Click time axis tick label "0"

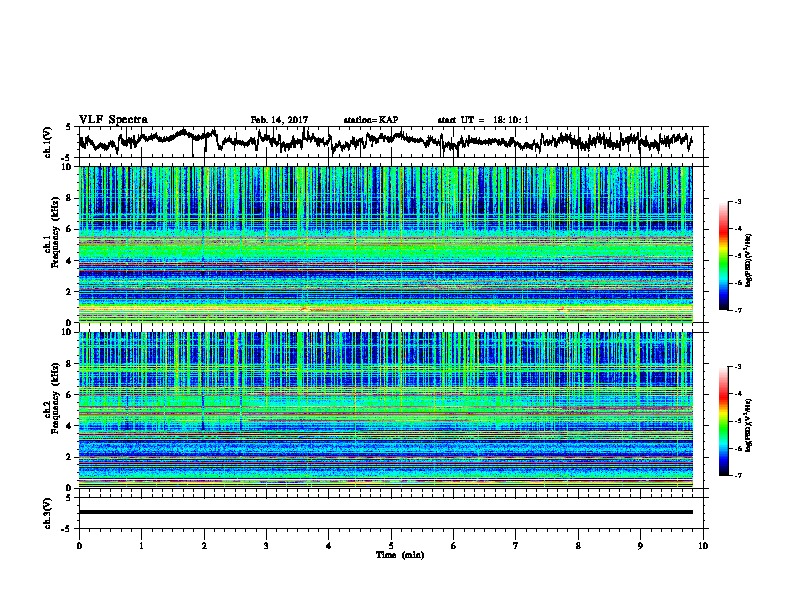coord(79,546)
